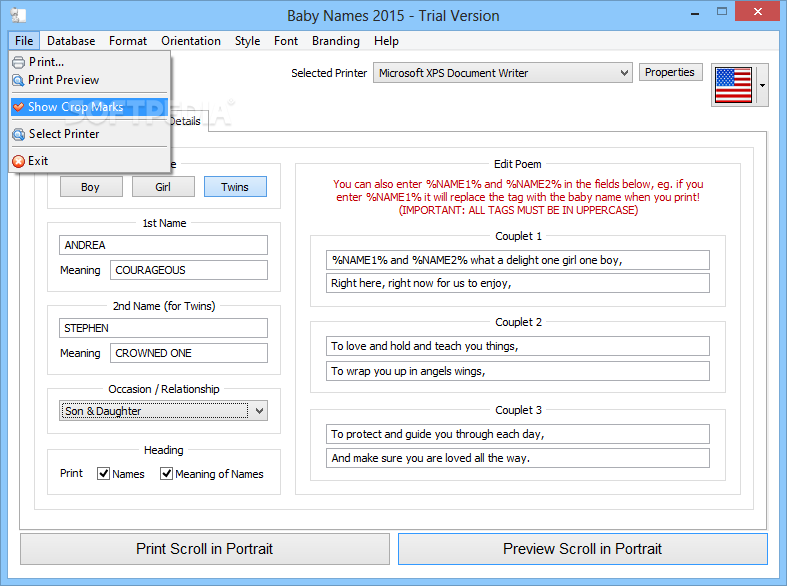Click the 1st Name field containing ANDREA
The width and height of the screenshot is (787, 586).
tap(163, 245)
